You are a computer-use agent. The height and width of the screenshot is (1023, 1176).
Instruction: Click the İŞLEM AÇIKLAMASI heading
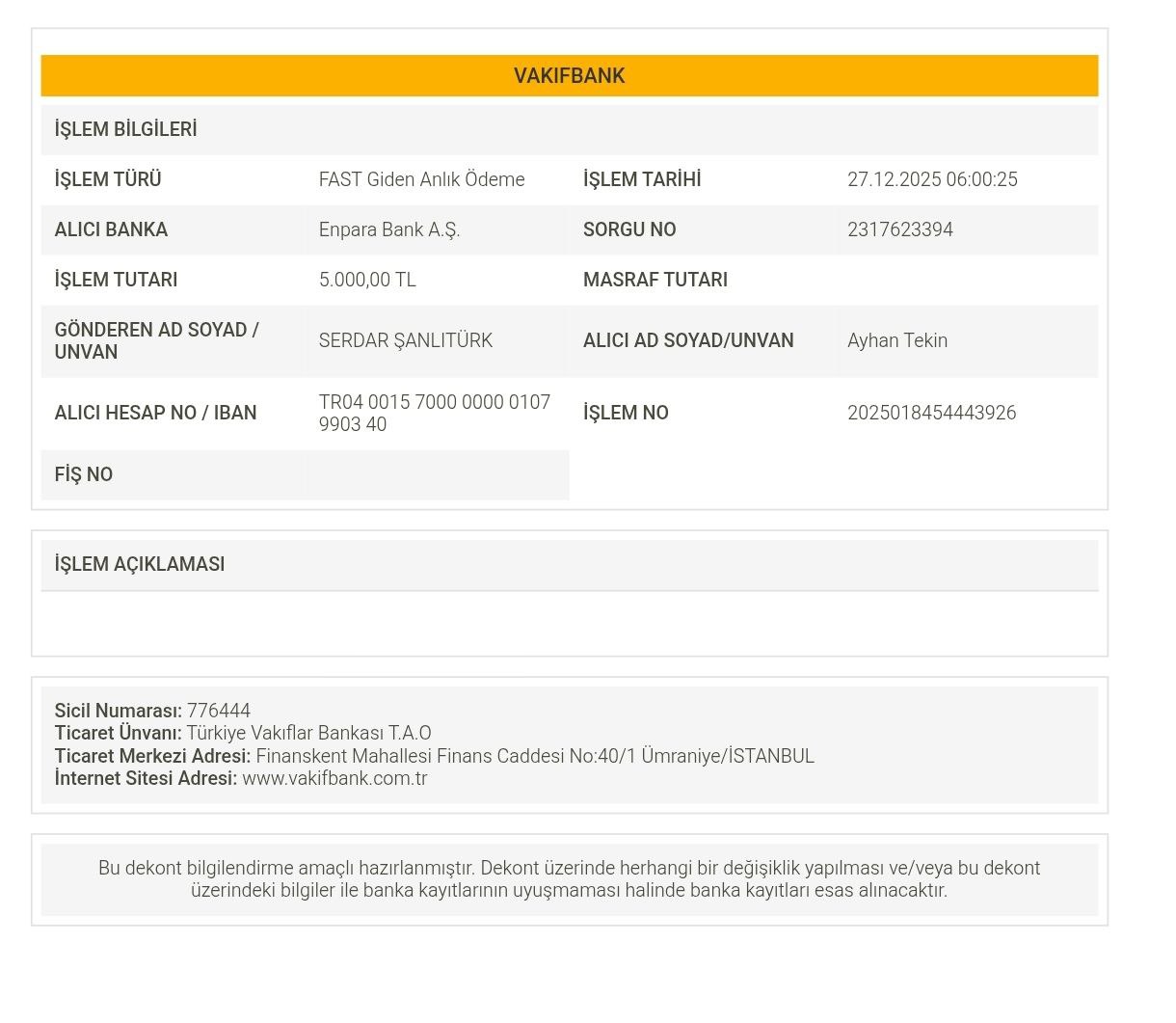pyautogui.click(x=140, y=564)
